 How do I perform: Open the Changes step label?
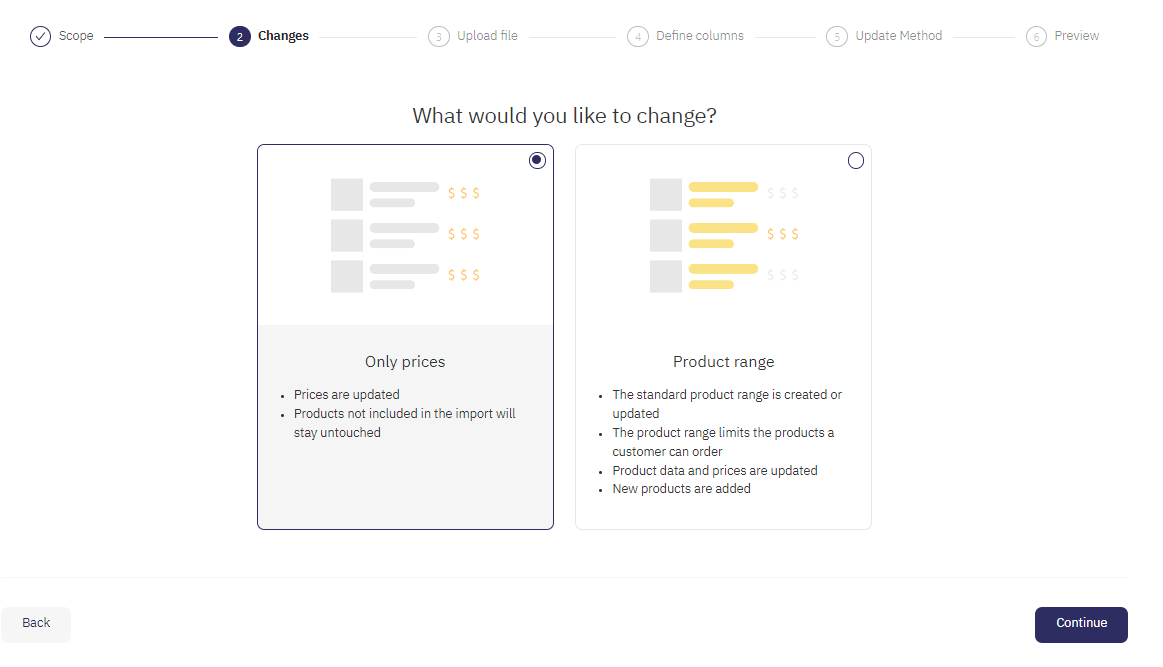coord(283,36)
